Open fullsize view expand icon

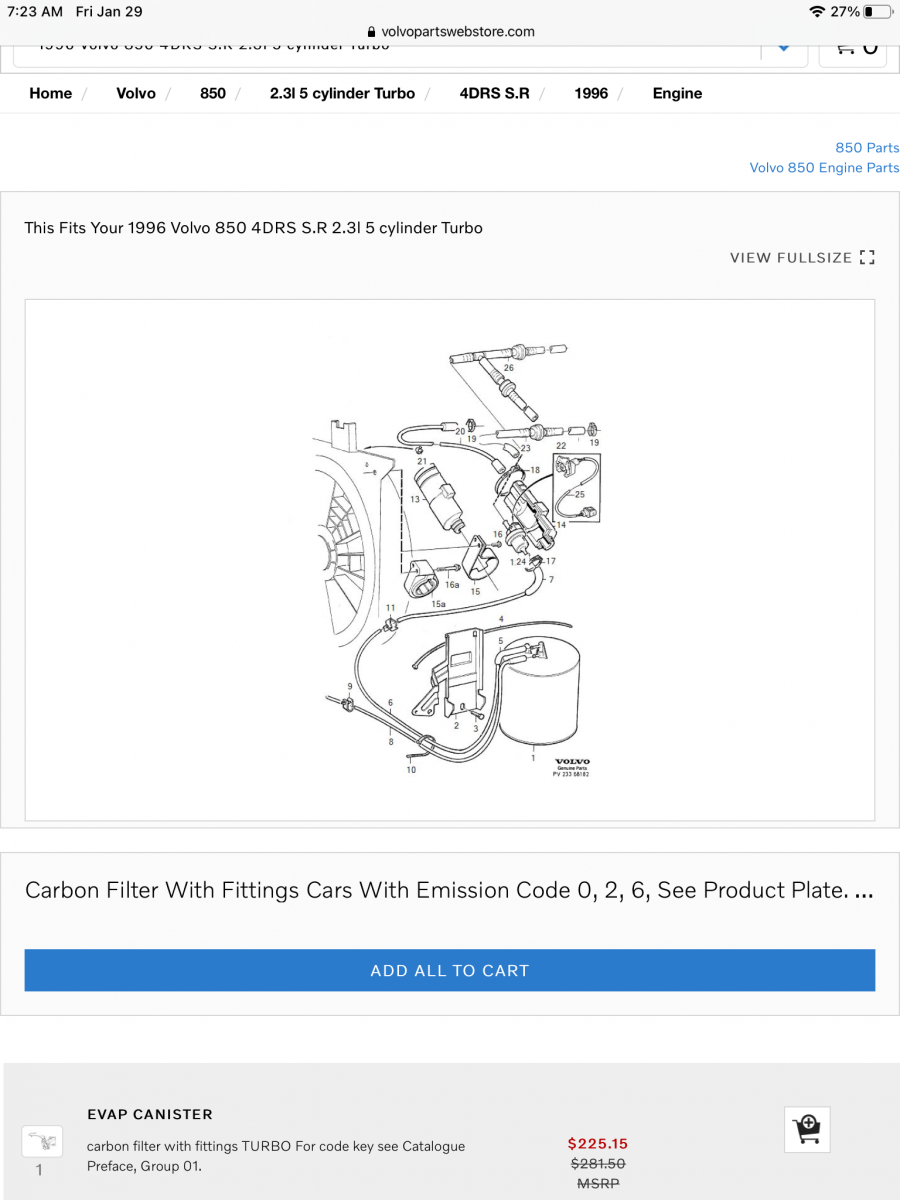pyautogui.click(x=867, y=258)
